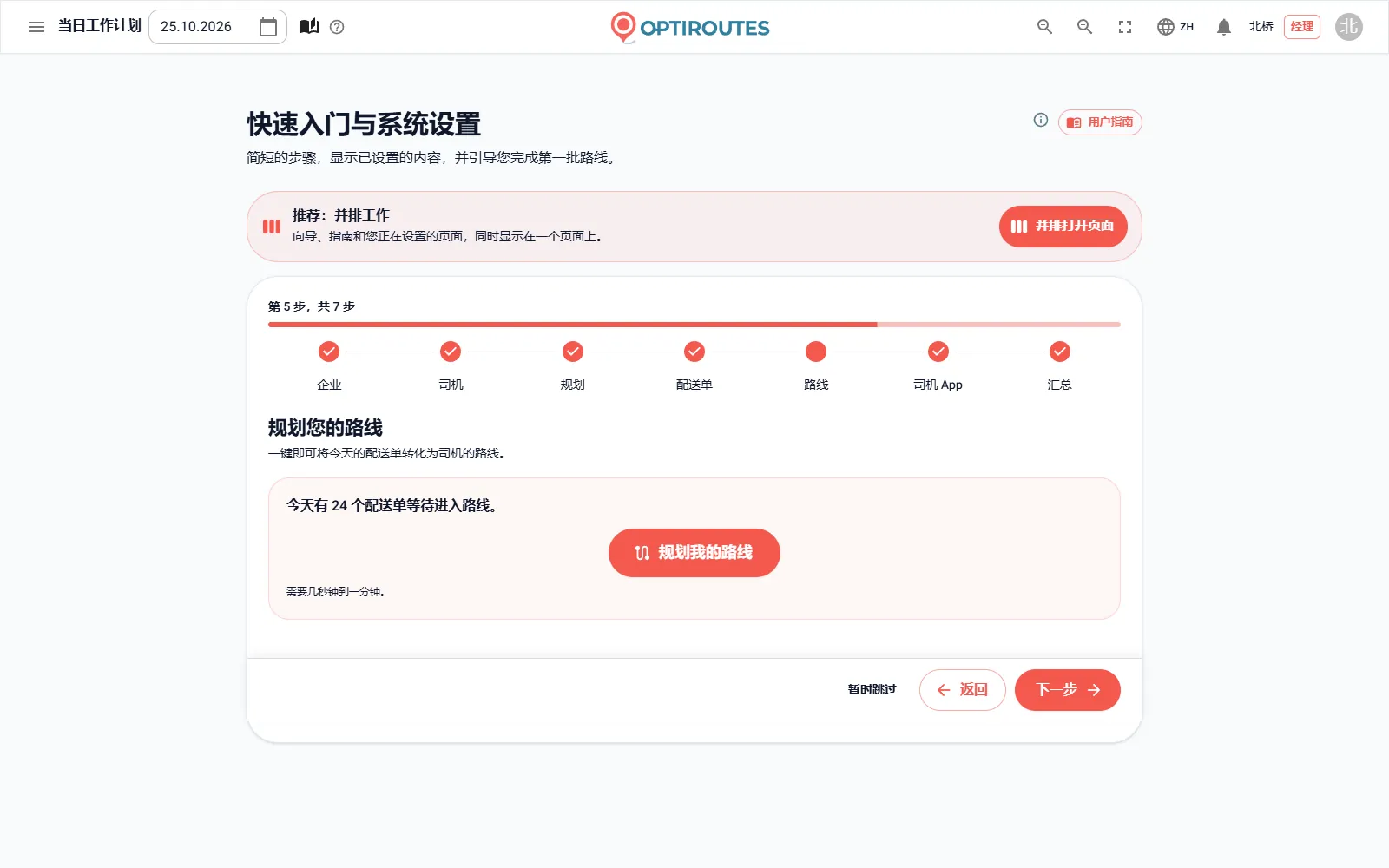Open the help question mark icon
Viewport: 1389px width, 868px height.
pos(338,27)
